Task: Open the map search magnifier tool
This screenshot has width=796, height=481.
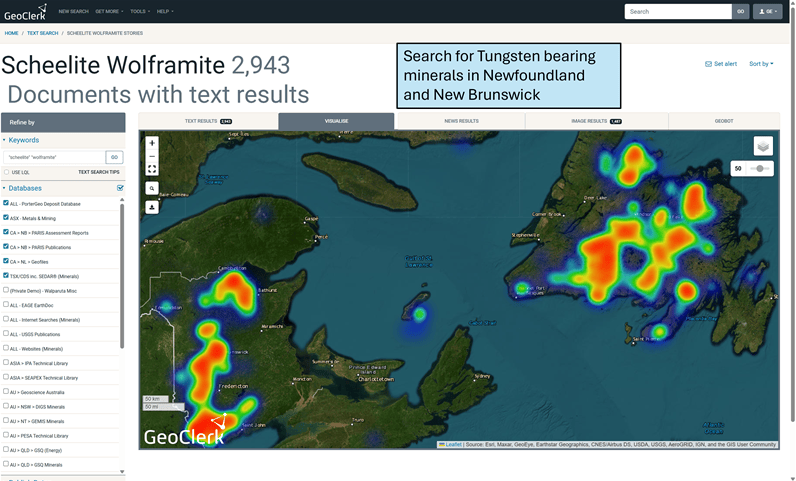Action: 152,188
